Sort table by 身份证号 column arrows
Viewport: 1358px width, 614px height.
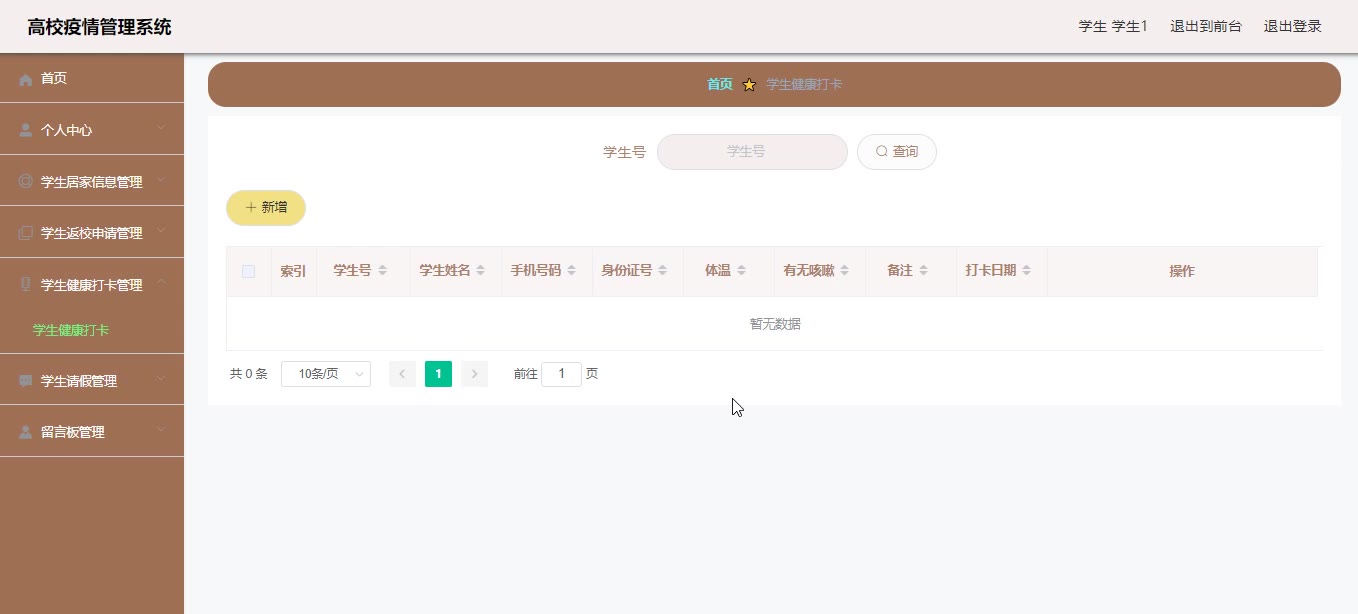[x=662, y=271]
